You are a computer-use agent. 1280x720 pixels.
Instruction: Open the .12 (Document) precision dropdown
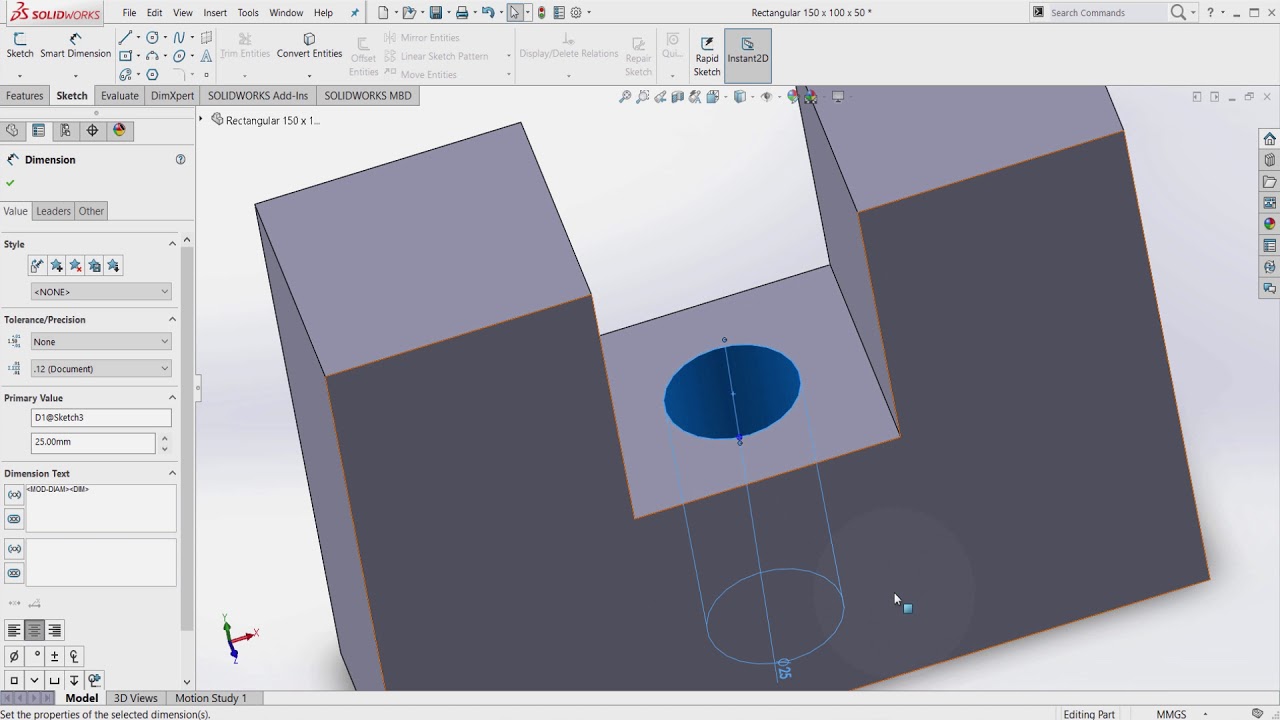coord(101,369)
